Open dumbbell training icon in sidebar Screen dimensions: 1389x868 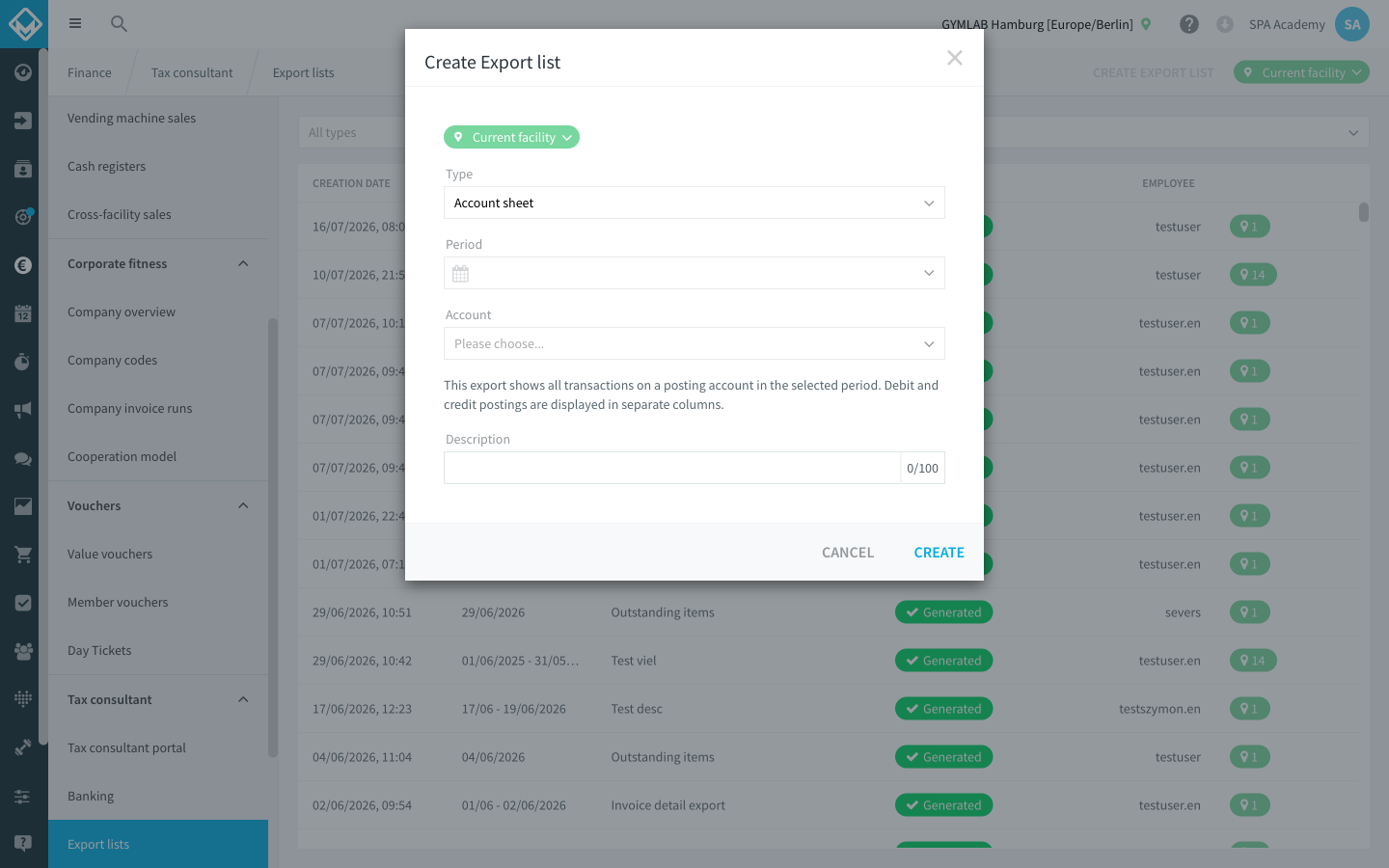click(23, 747)
